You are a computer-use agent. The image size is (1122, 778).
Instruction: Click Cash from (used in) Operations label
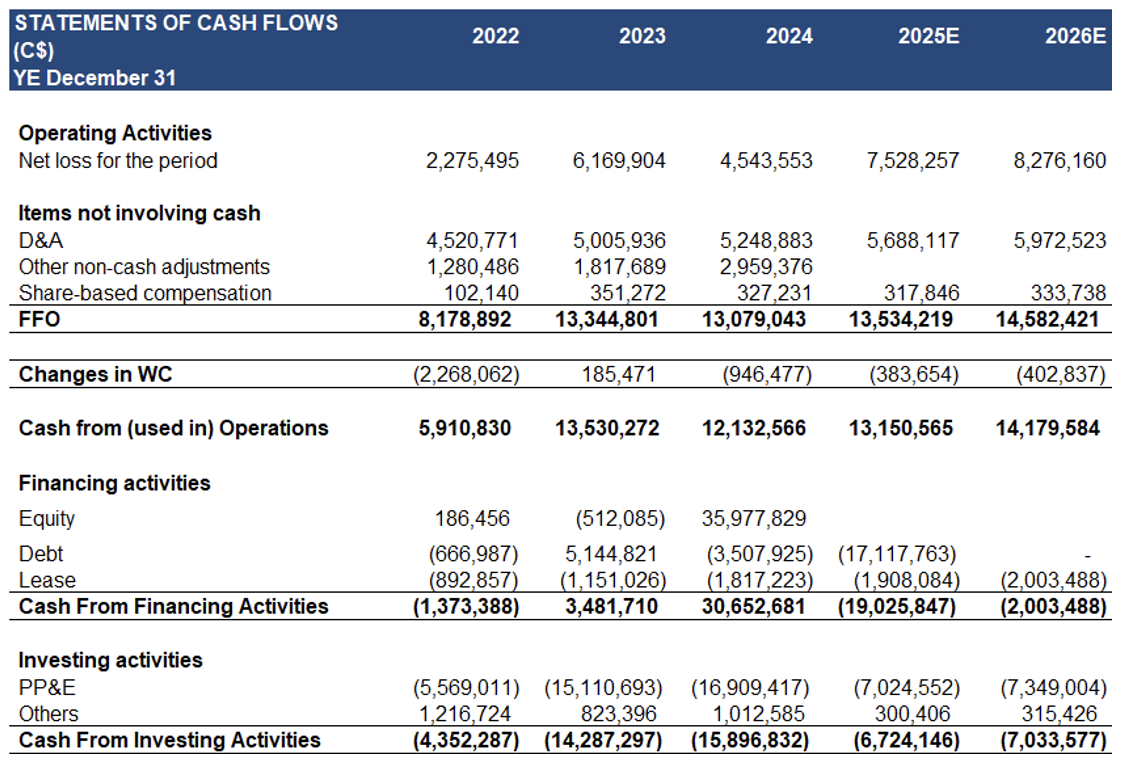tap(173, 428)
